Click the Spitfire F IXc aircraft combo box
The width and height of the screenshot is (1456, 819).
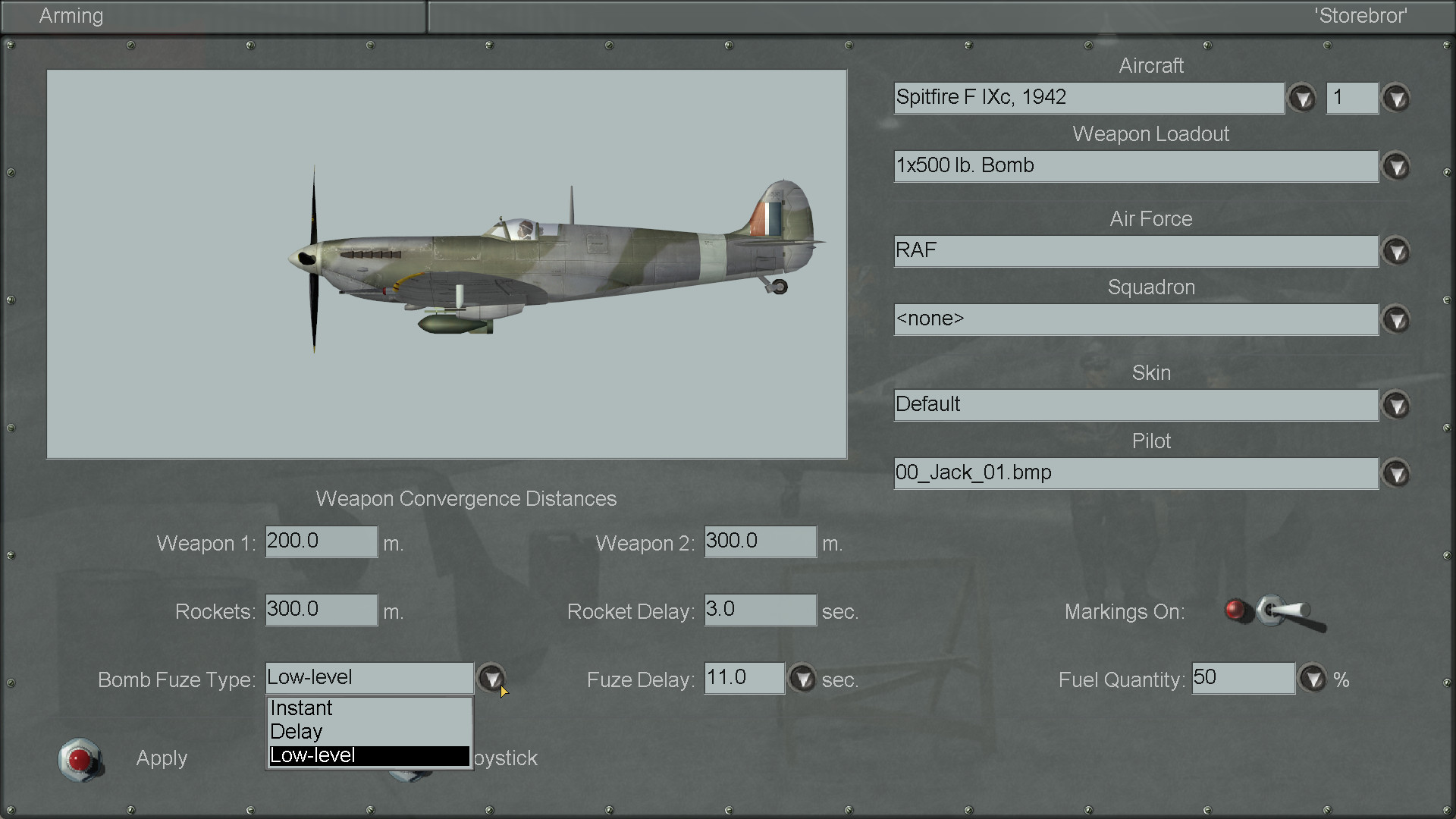coord(1088,98)
